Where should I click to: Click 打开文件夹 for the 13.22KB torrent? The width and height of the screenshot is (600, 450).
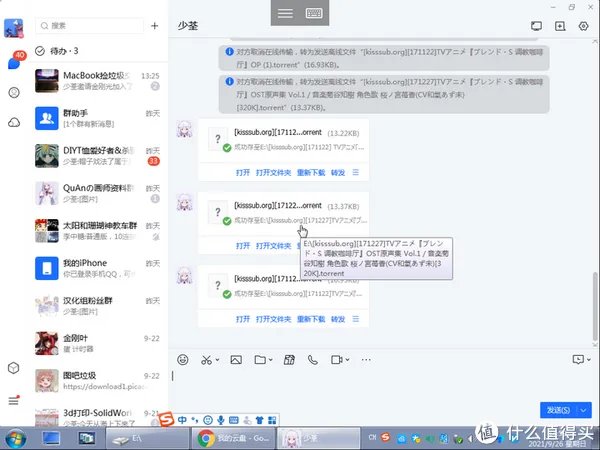coord(273,173)
